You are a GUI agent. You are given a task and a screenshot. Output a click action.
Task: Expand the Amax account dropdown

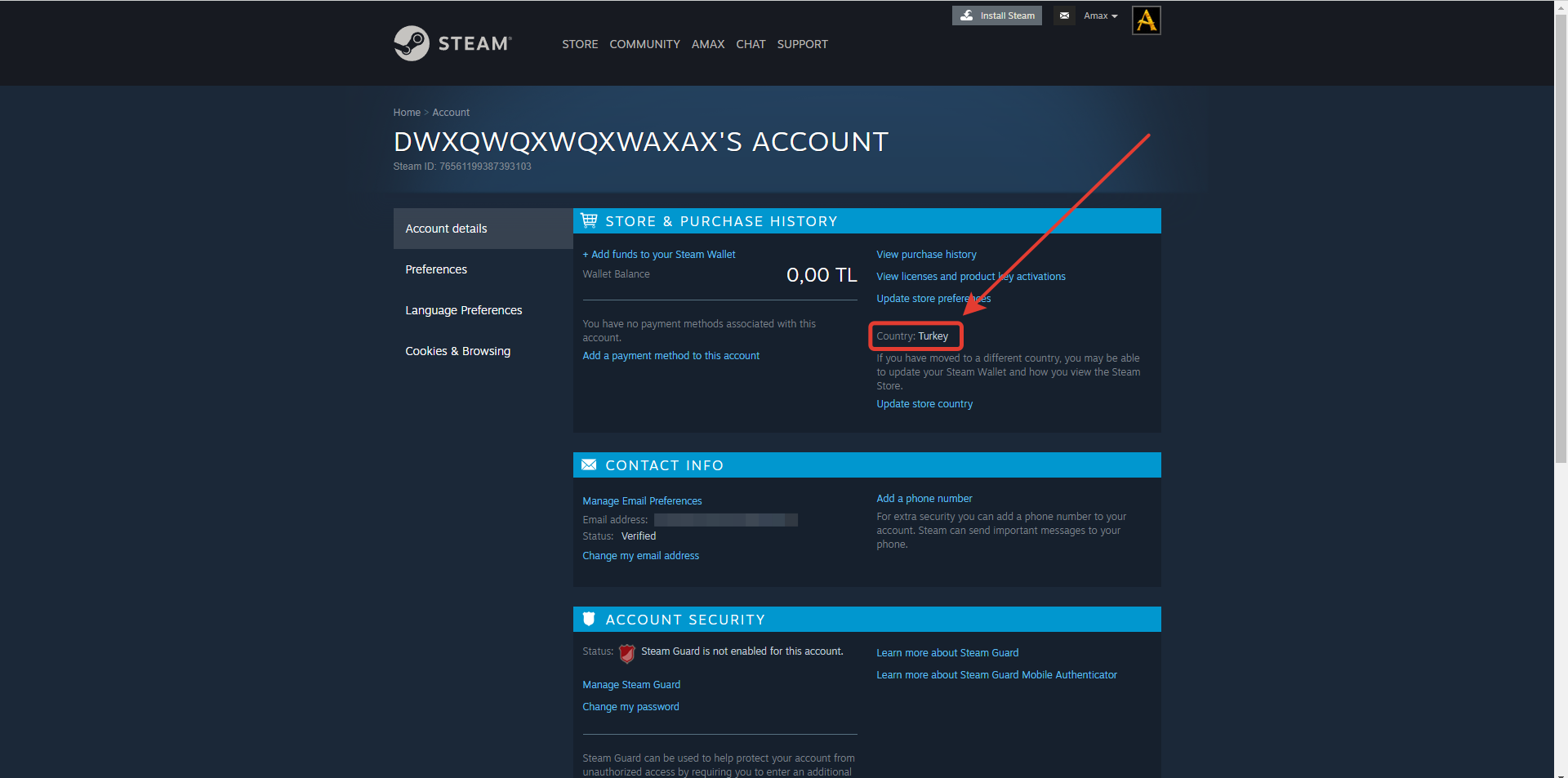coord(1100,16)
